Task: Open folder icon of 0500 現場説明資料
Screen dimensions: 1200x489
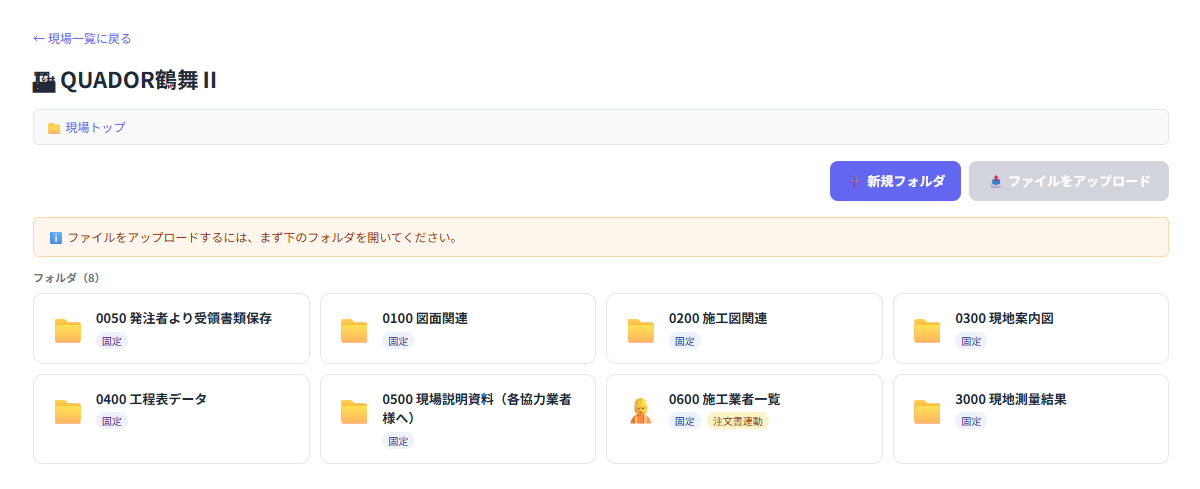Action: coord(354,411)
